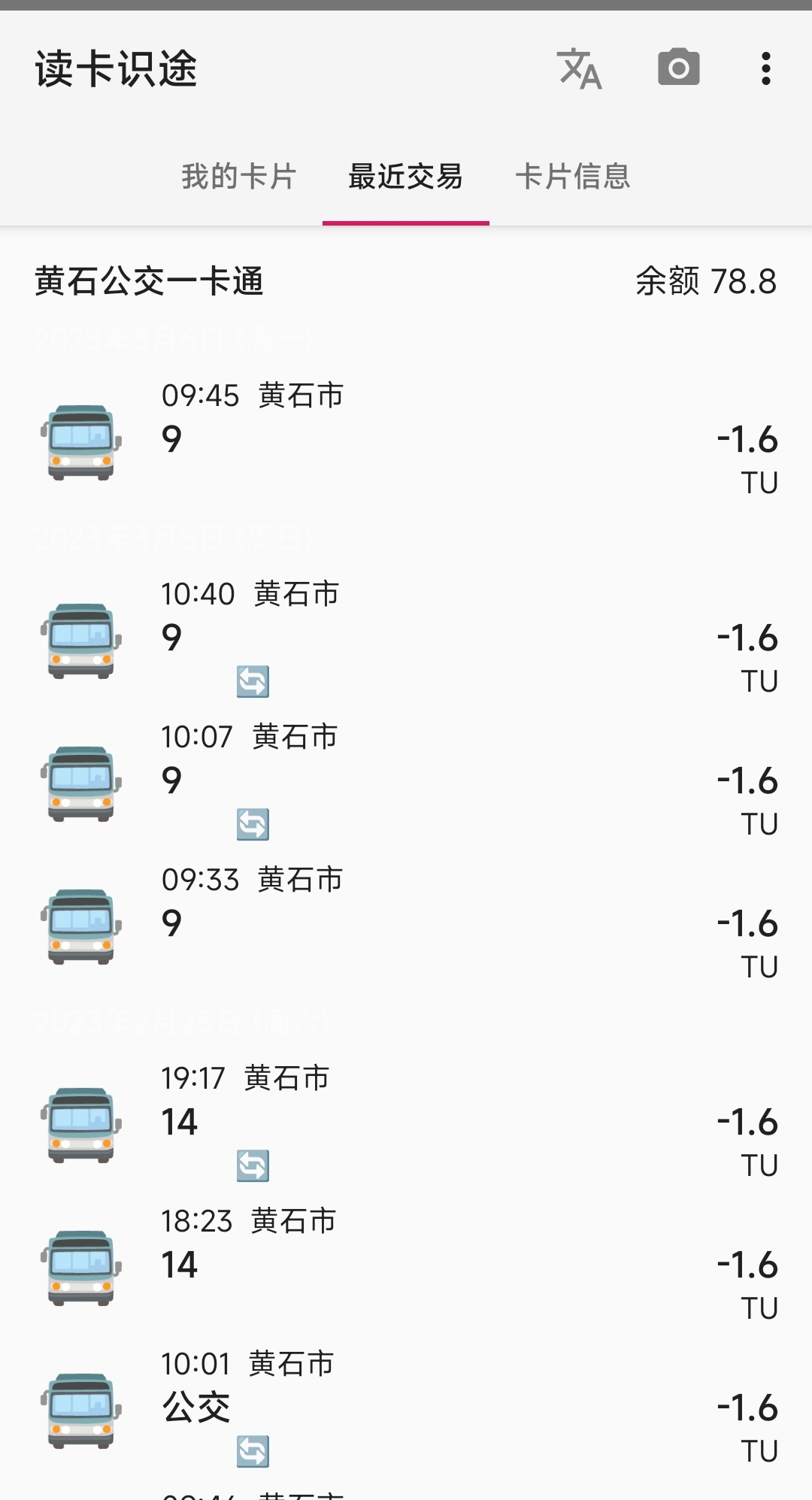Tap the -1.6 amount of 18:23 trip

[747, 1265]
